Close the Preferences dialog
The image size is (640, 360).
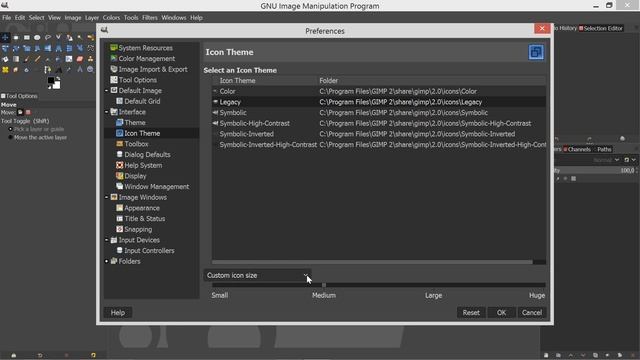(542, 29)
